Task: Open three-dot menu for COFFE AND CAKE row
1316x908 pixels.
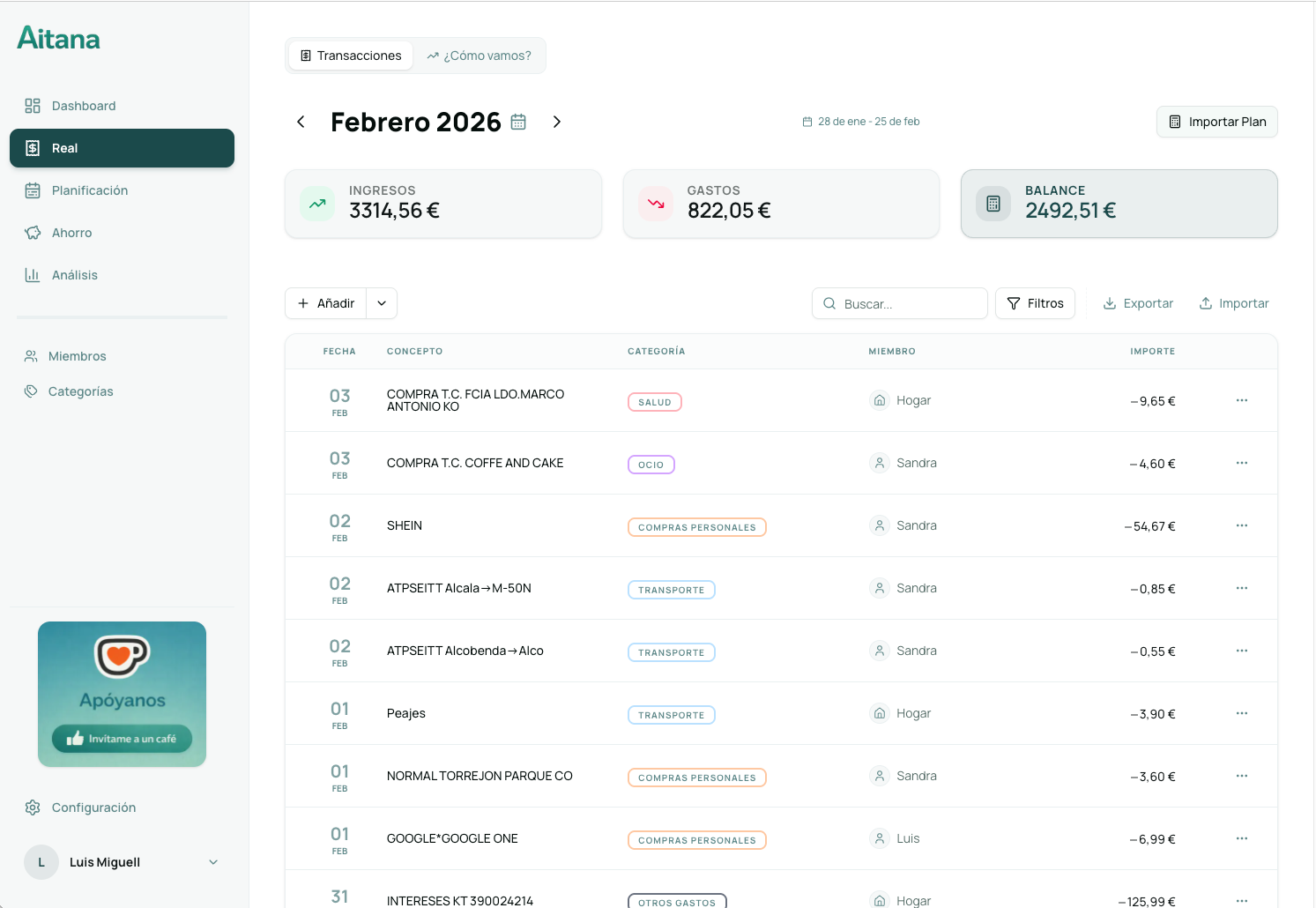Action: coord(1241,463)
